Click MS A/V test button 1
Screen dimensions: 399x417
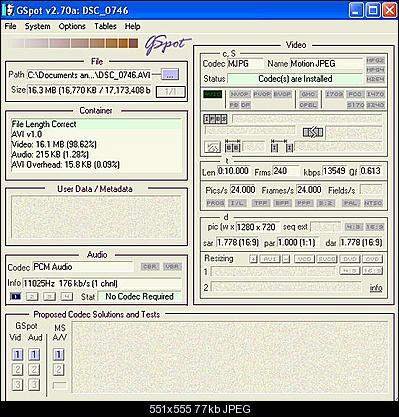tap(59, 354)
